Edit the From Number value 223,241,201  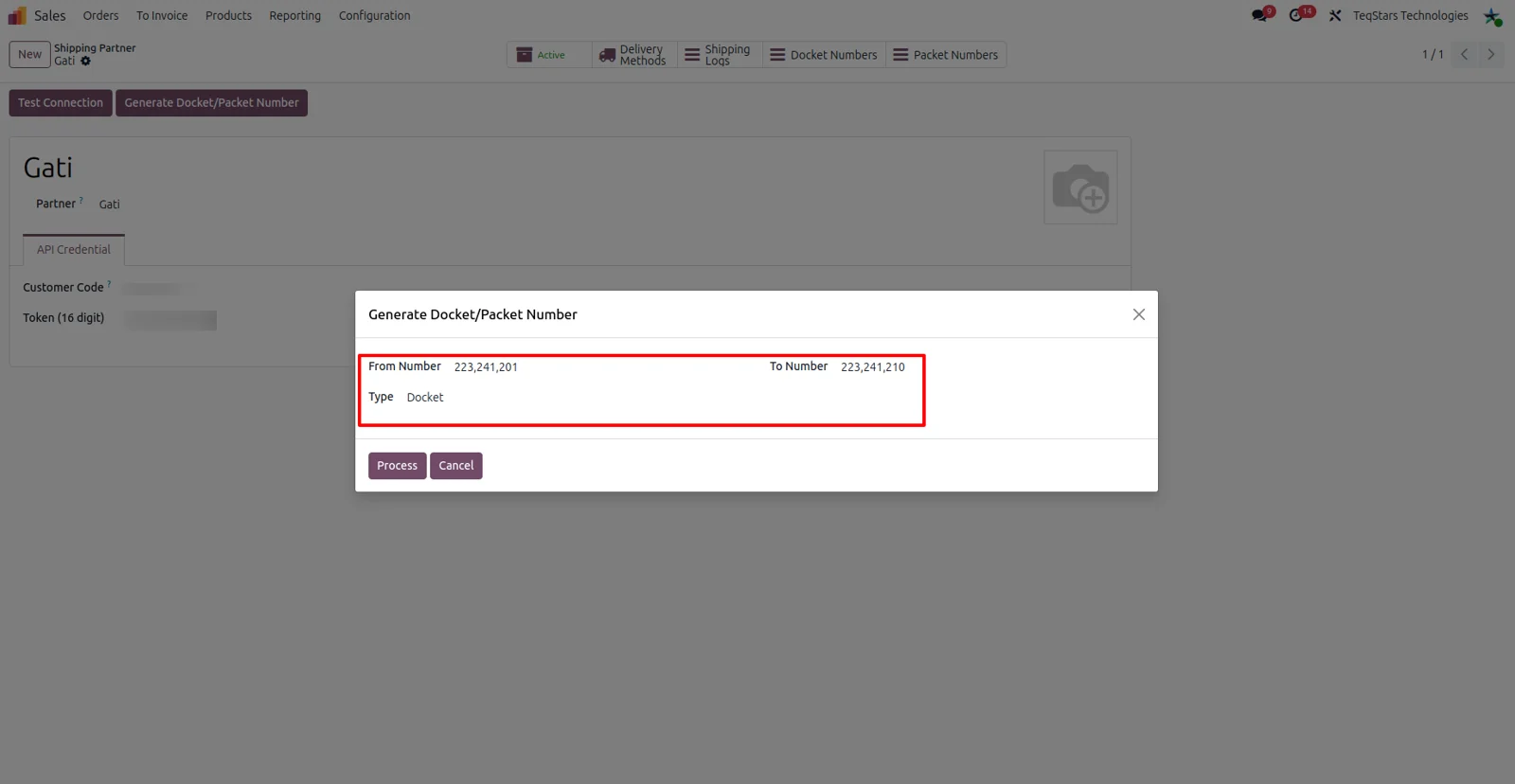coord(486,367)
